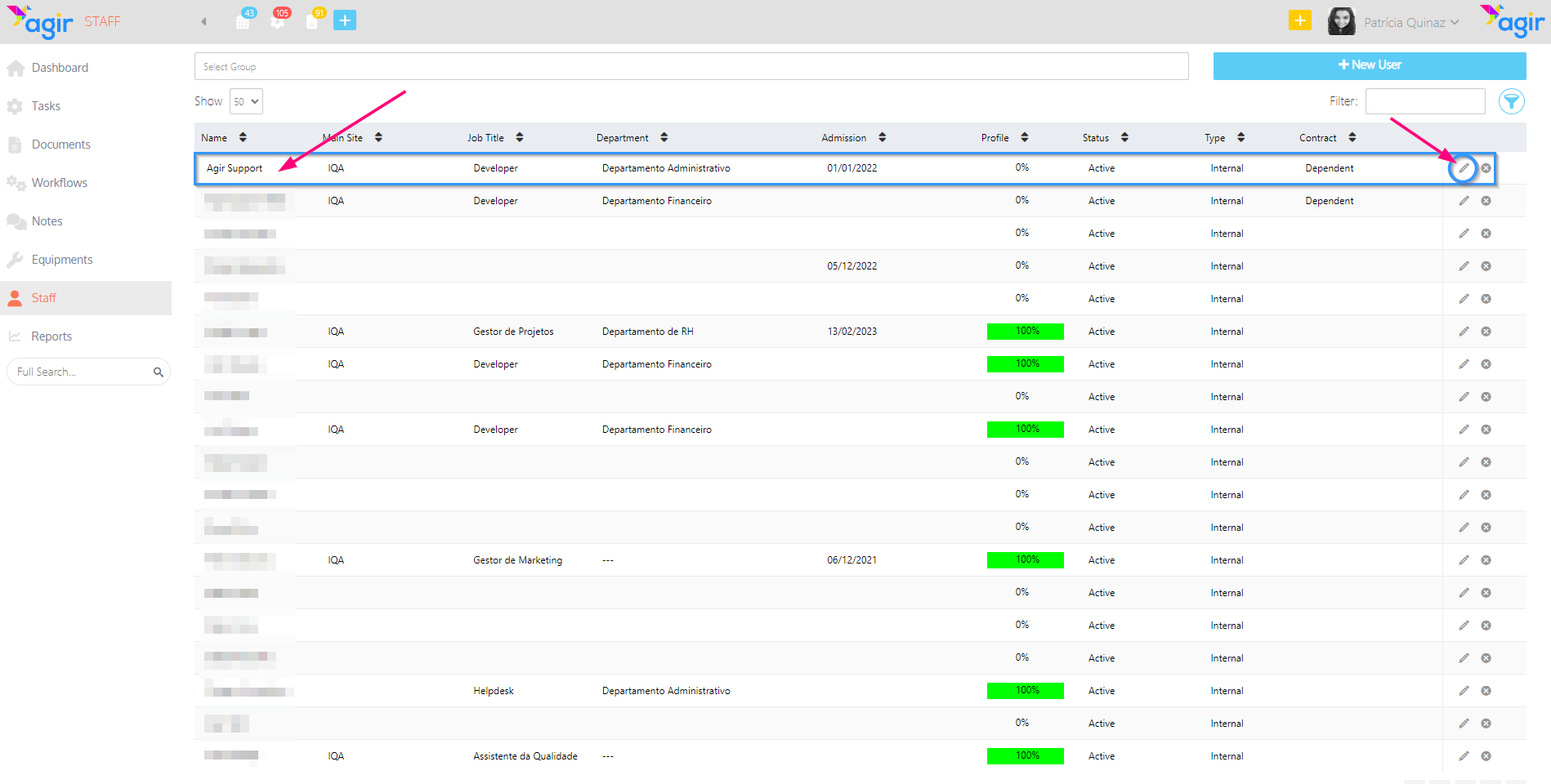
Task: Sort table by Job Title column
Action: coord(495,138)
